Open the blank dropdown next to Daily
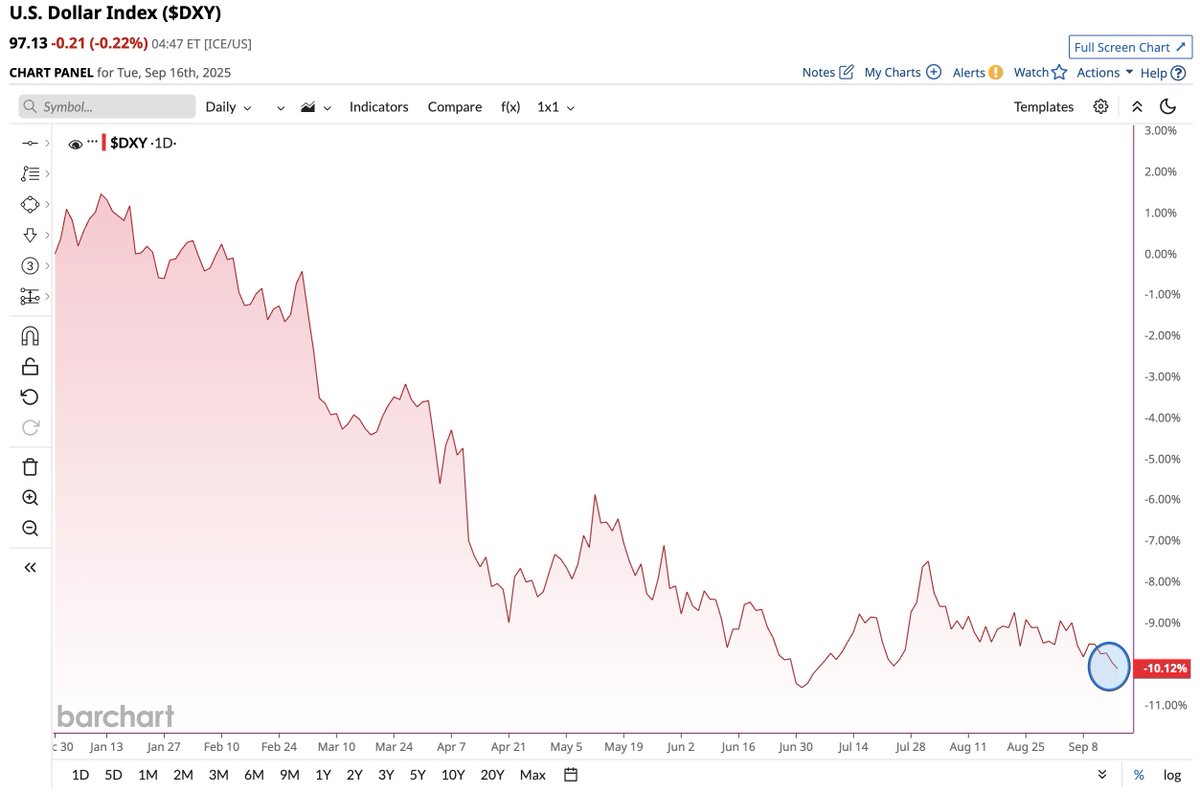 pyautogui.click(x=281, y=107)
